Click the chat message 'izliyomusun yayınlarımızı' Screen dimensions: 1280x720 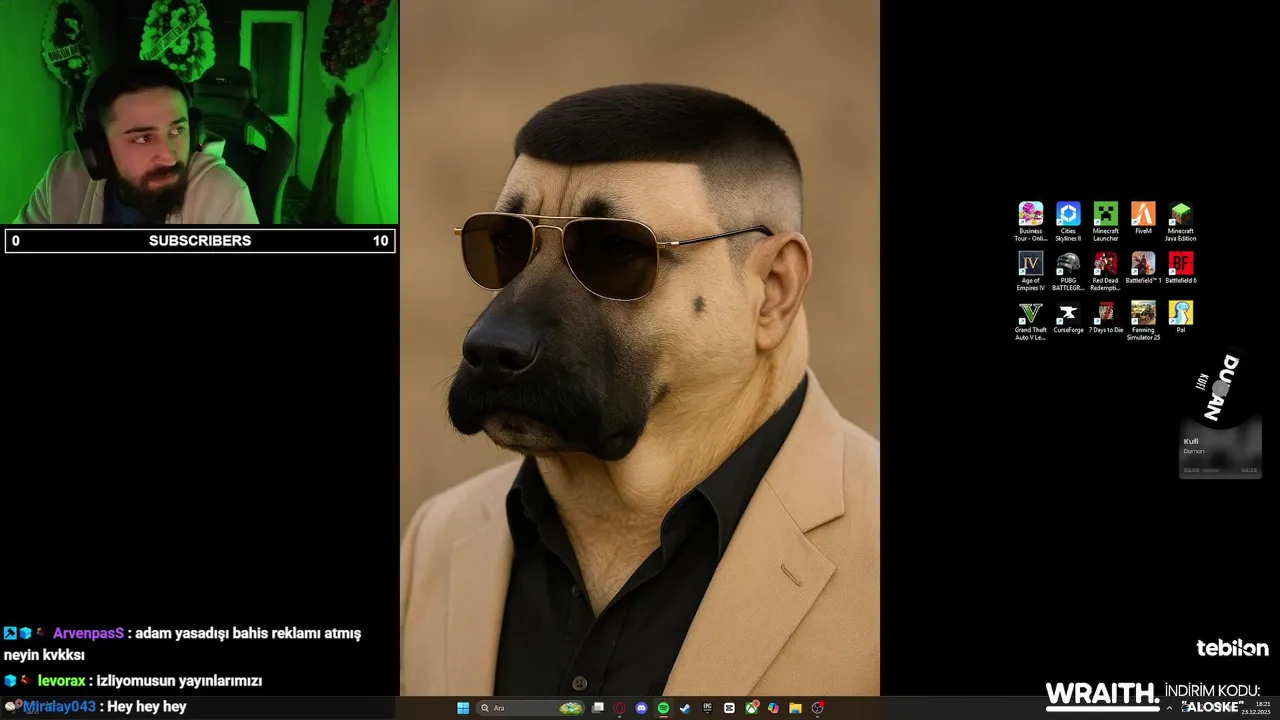(x=179, y=681)
